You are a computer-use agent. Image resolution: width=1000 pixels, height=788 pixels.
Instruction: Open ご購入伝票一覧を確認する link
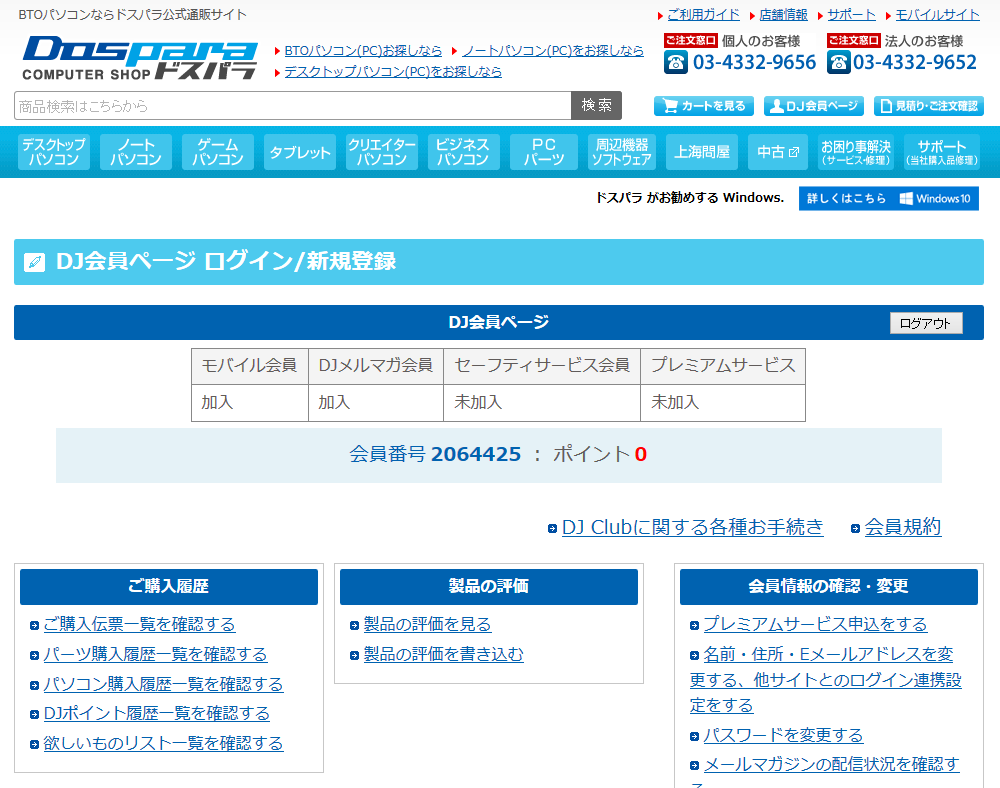coord(139,624)
